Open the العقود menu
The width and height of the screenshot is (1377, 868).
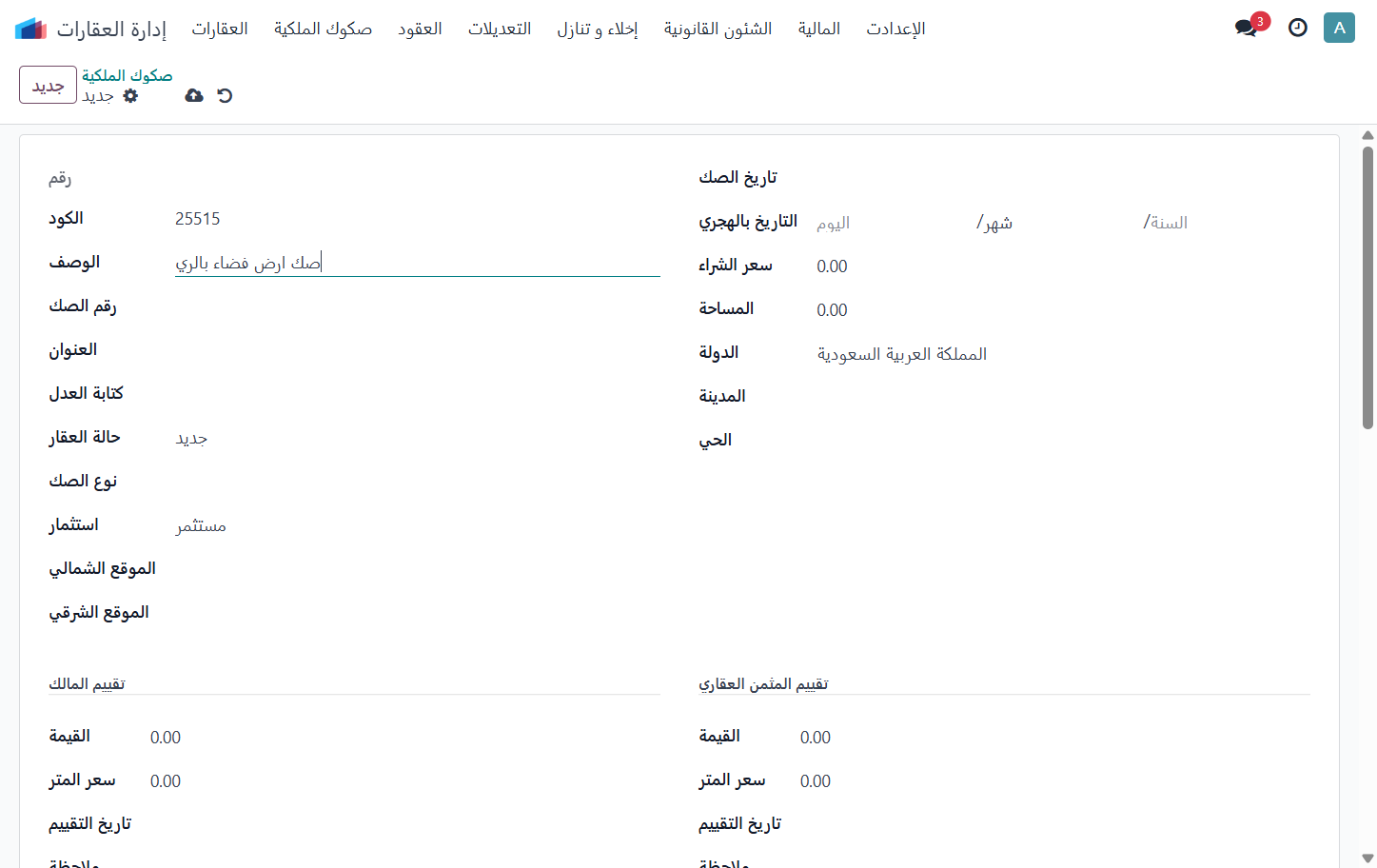tap(420, 29)
